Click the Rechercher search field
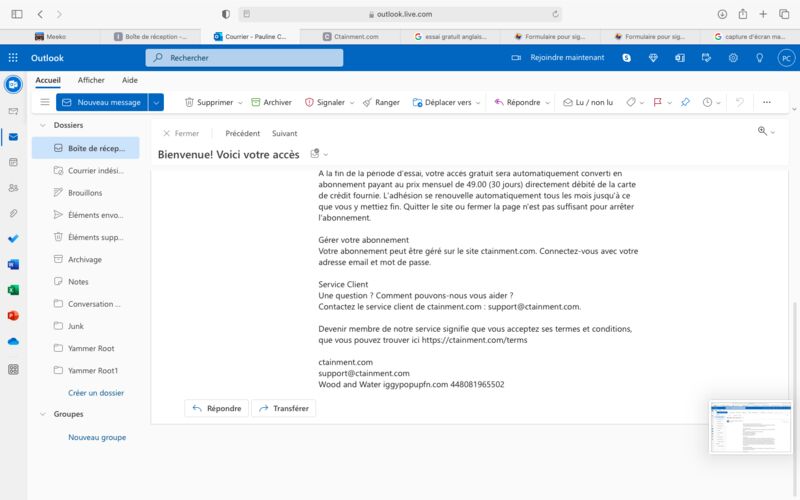This screenshot has height=500, width=800. point(244,58)
